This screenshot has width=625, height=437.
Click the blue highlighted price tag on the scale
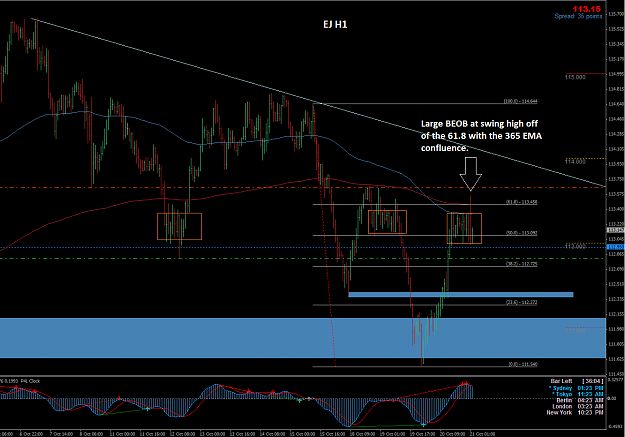(615, 247)
